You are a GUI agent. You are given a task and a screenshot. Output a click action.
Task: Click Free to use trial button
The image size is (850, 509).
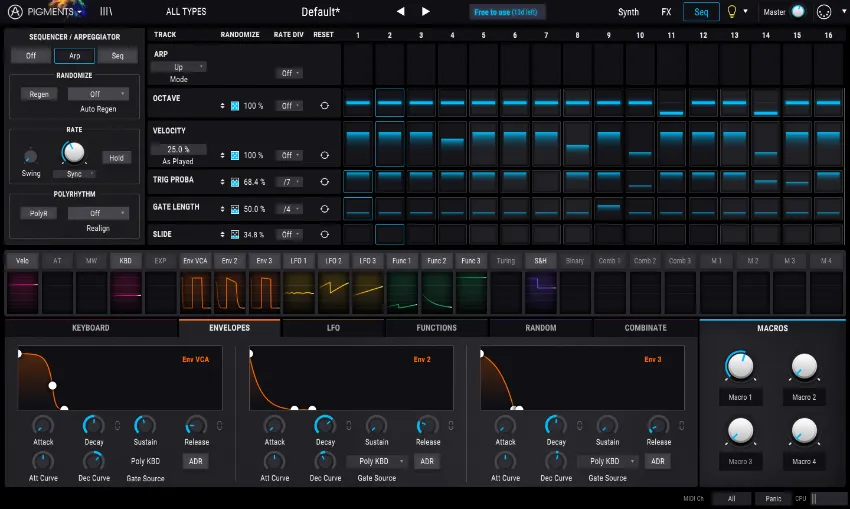[506, 12]
